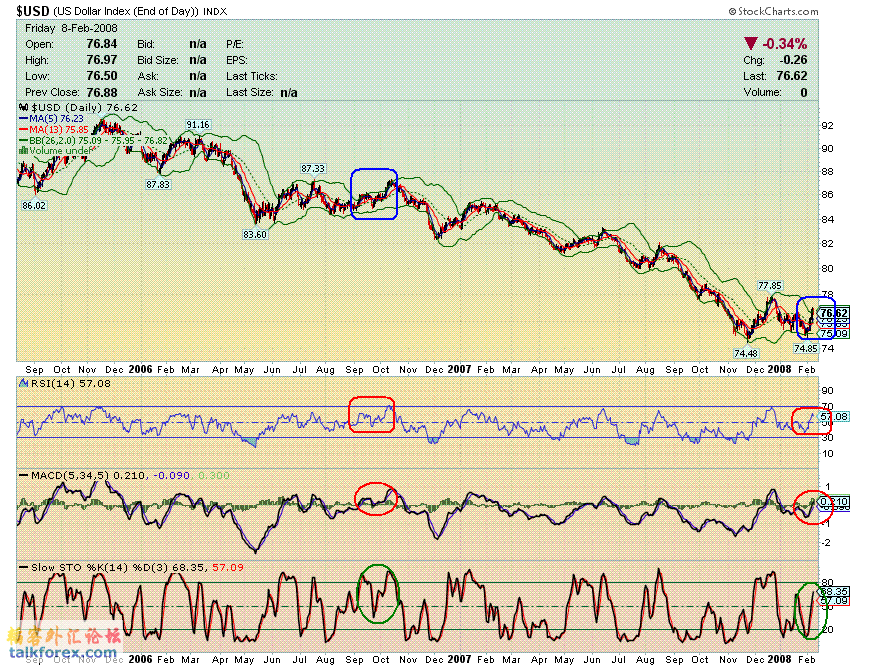
Task: Click the candlestick icon beside $USD (Daily)
Action: [x=23, y=108]
